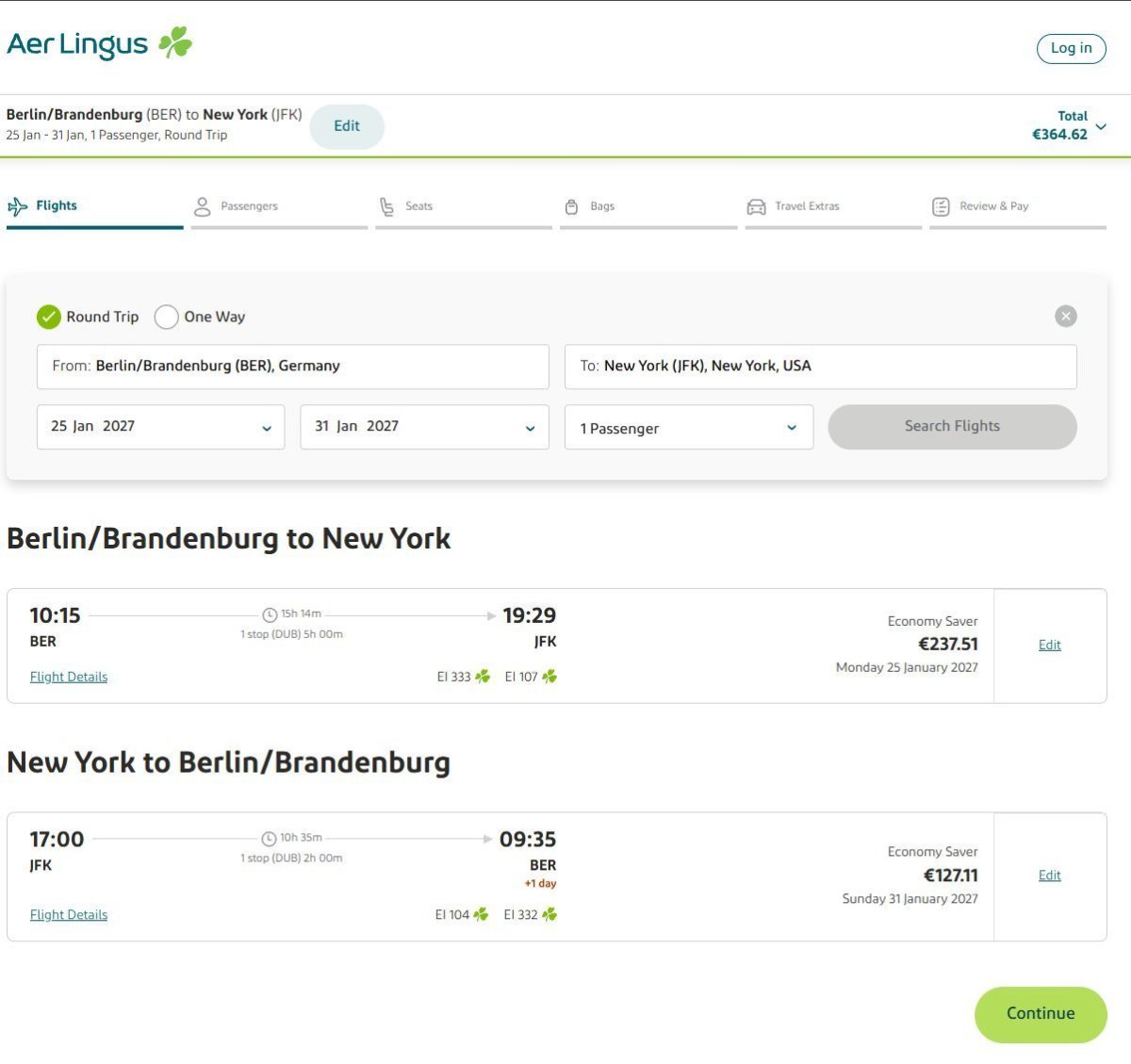This screenshot has height=1064, width=1131.
Task: Click the To New York (JFK) input field
Action: point(821,367)
